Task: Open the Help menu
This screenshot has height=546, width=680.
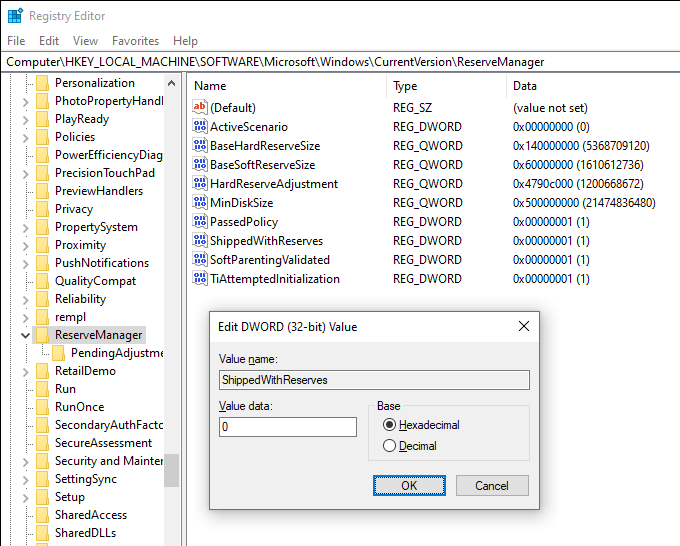Action: [185, 41]
